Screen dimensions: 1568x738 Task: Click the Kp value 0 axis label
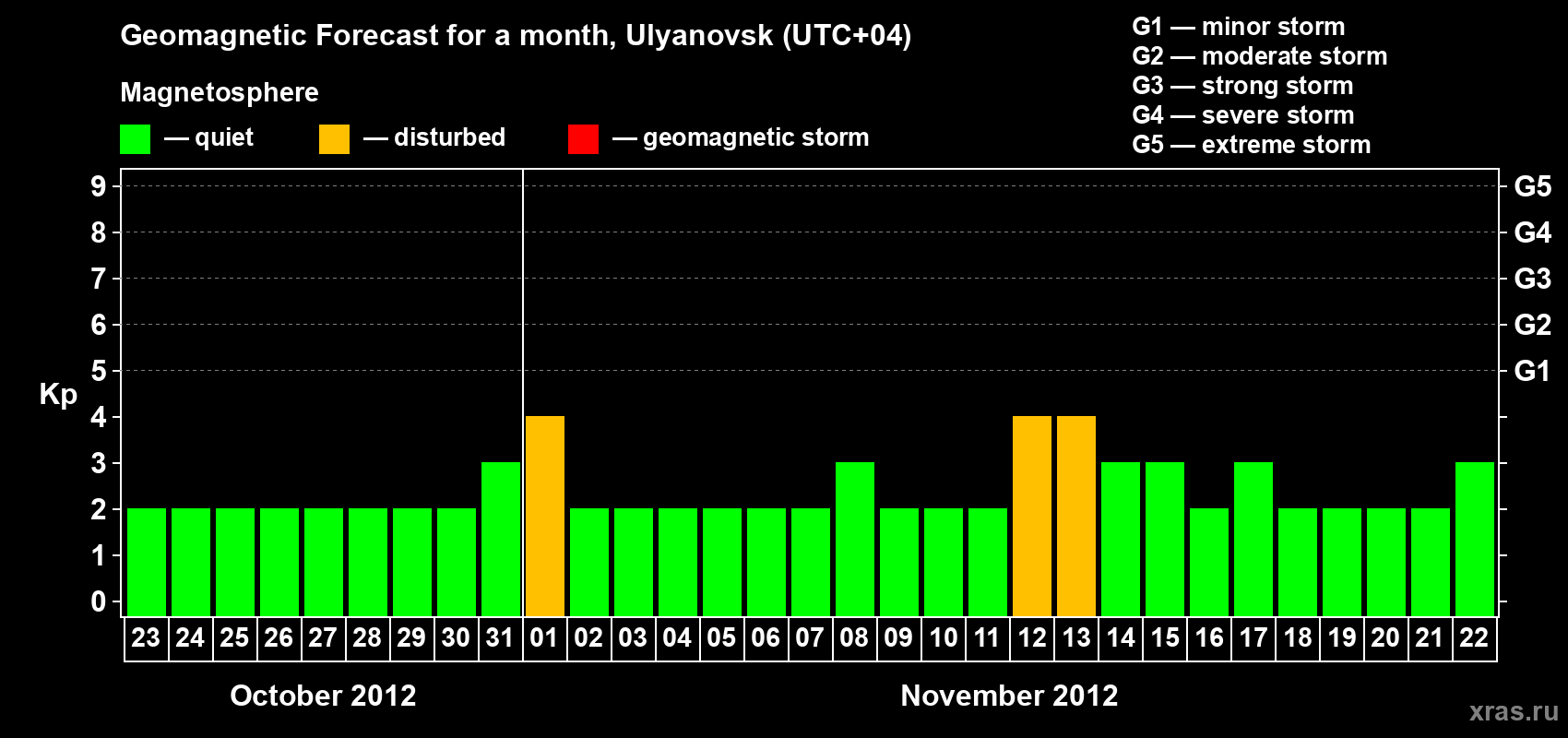pos(99,601)
